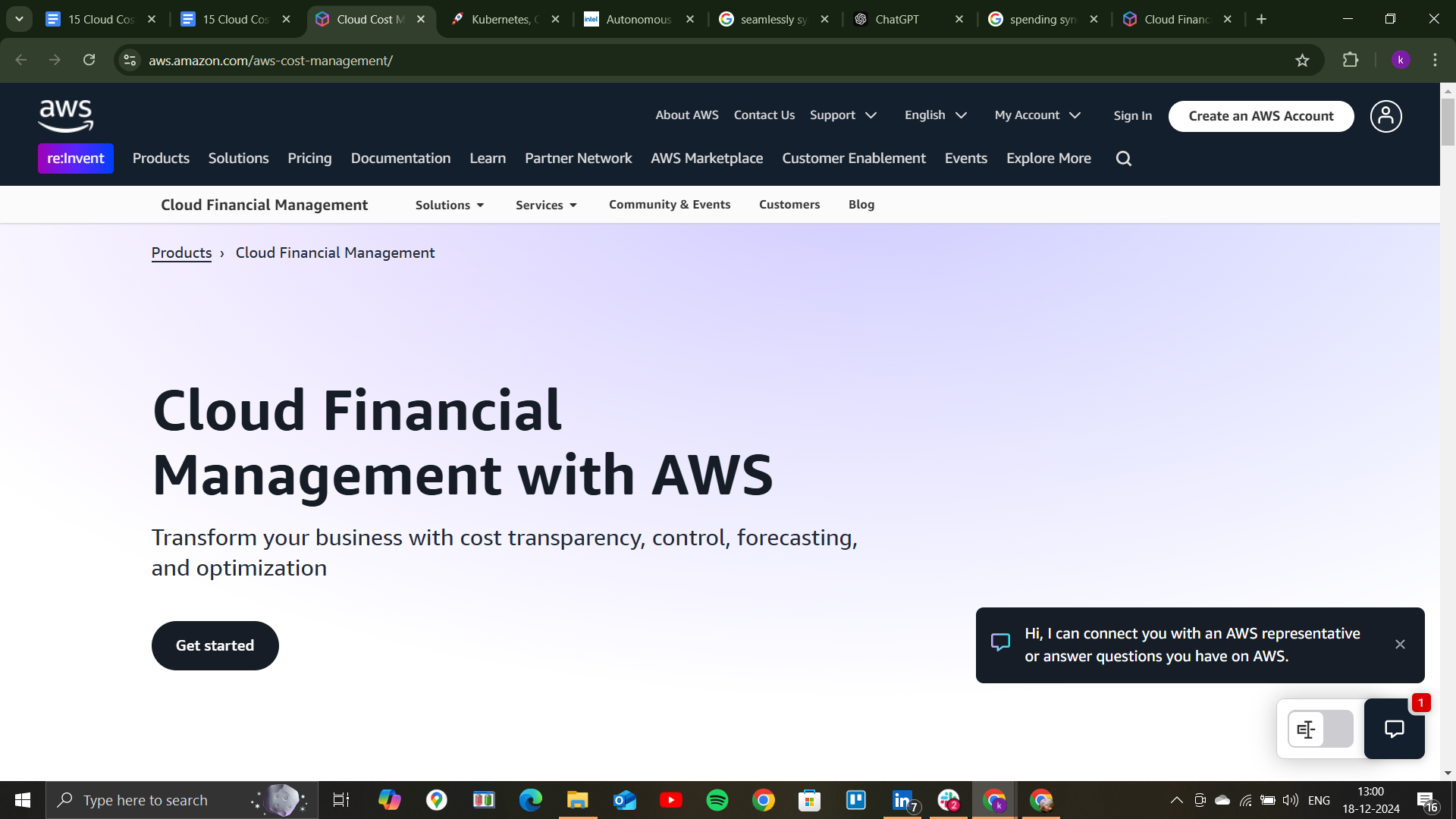Open Trello from the taskbar
Image resolution: width=1456 pixels, height=819 pixels.
(856, 800)
